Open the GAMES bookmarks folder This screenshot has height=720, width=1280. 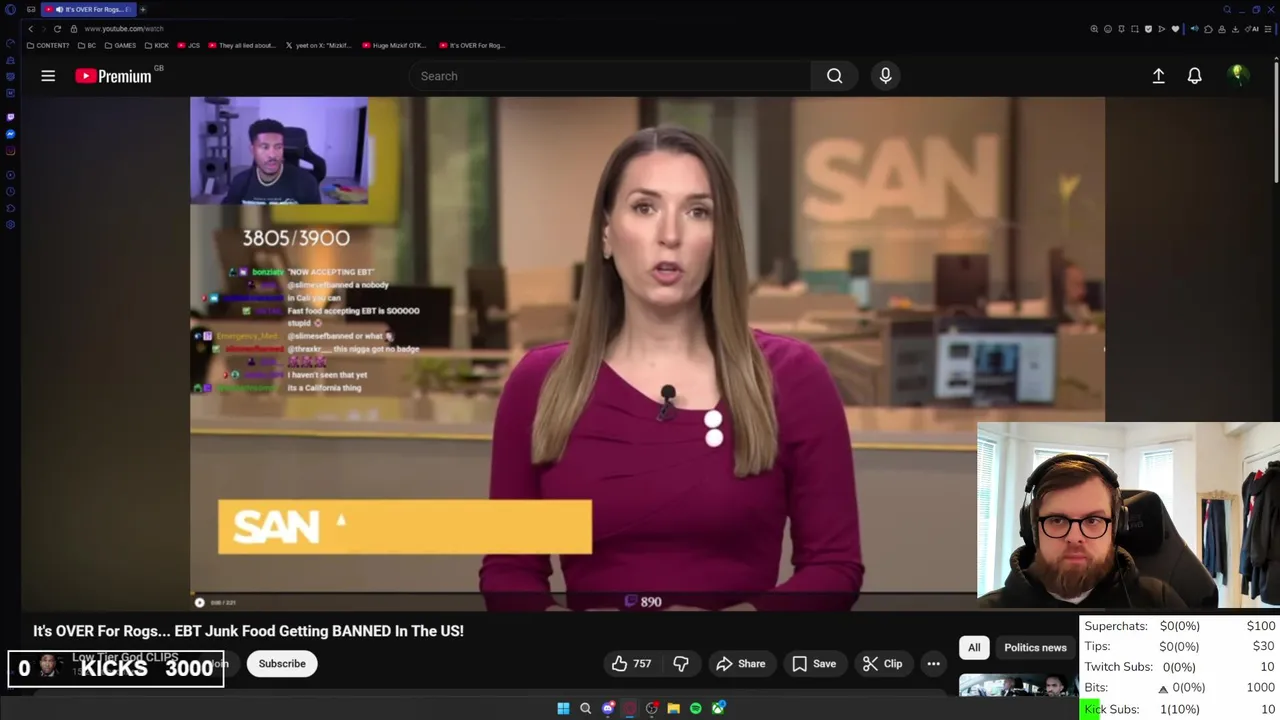click(x=120, y=45)
